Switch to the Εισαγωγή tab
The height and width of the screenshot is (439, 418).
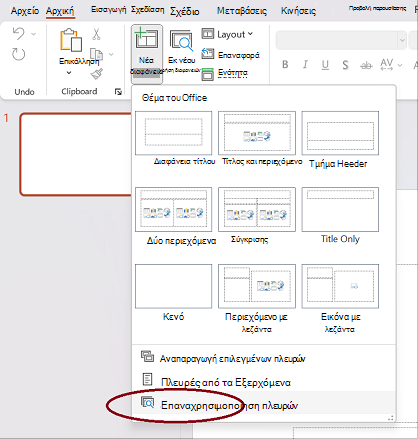point(109,10)
